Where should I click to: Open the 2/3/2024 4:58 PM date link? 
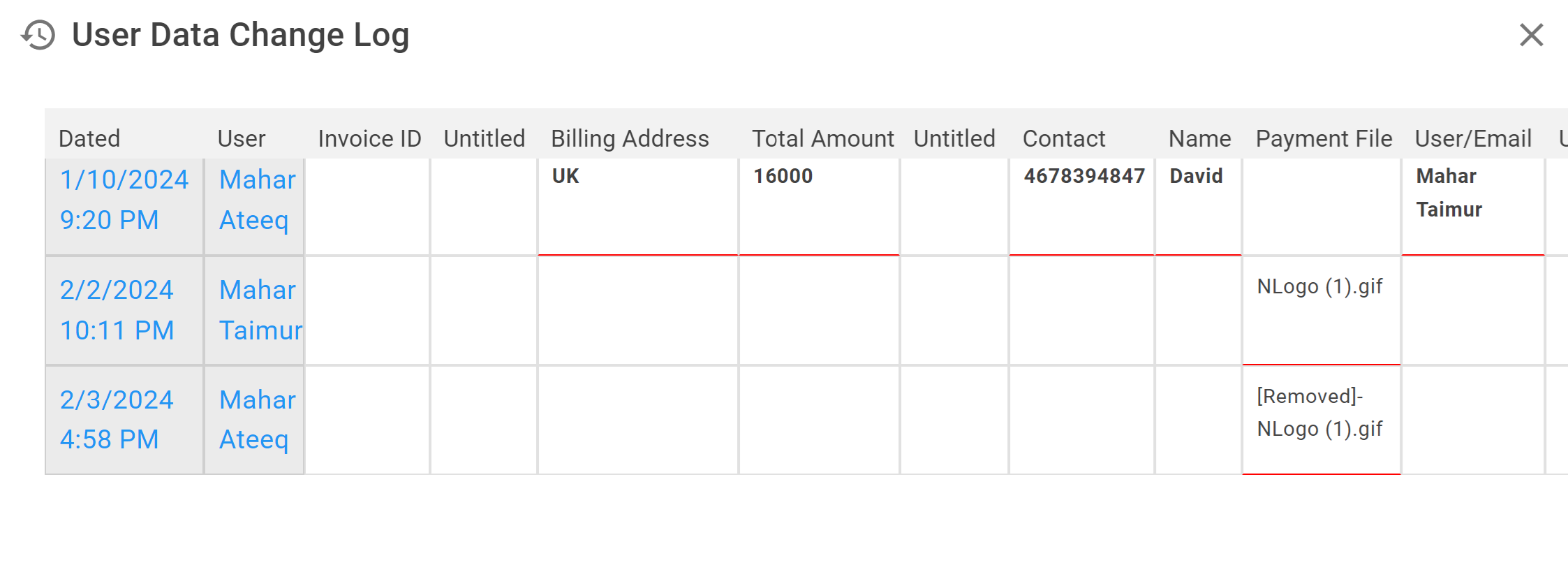[x=117, y=420]
